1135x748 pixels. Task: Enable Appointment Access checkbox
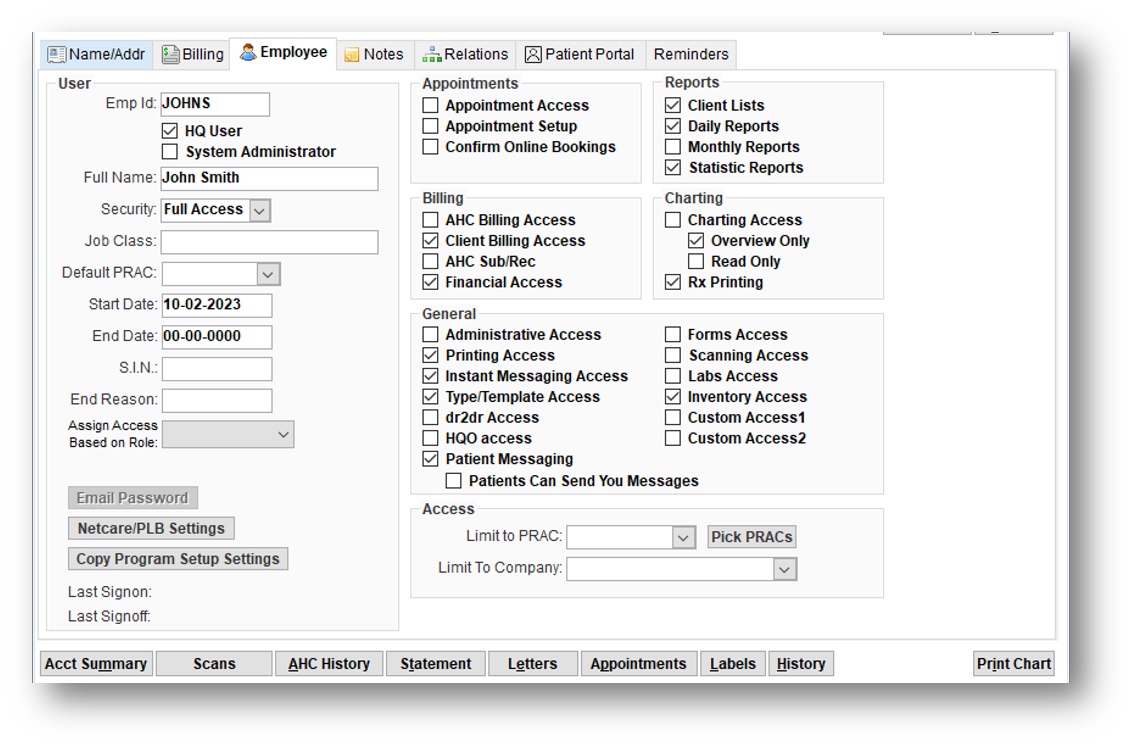pyautogui.click(x=431, y=105)
